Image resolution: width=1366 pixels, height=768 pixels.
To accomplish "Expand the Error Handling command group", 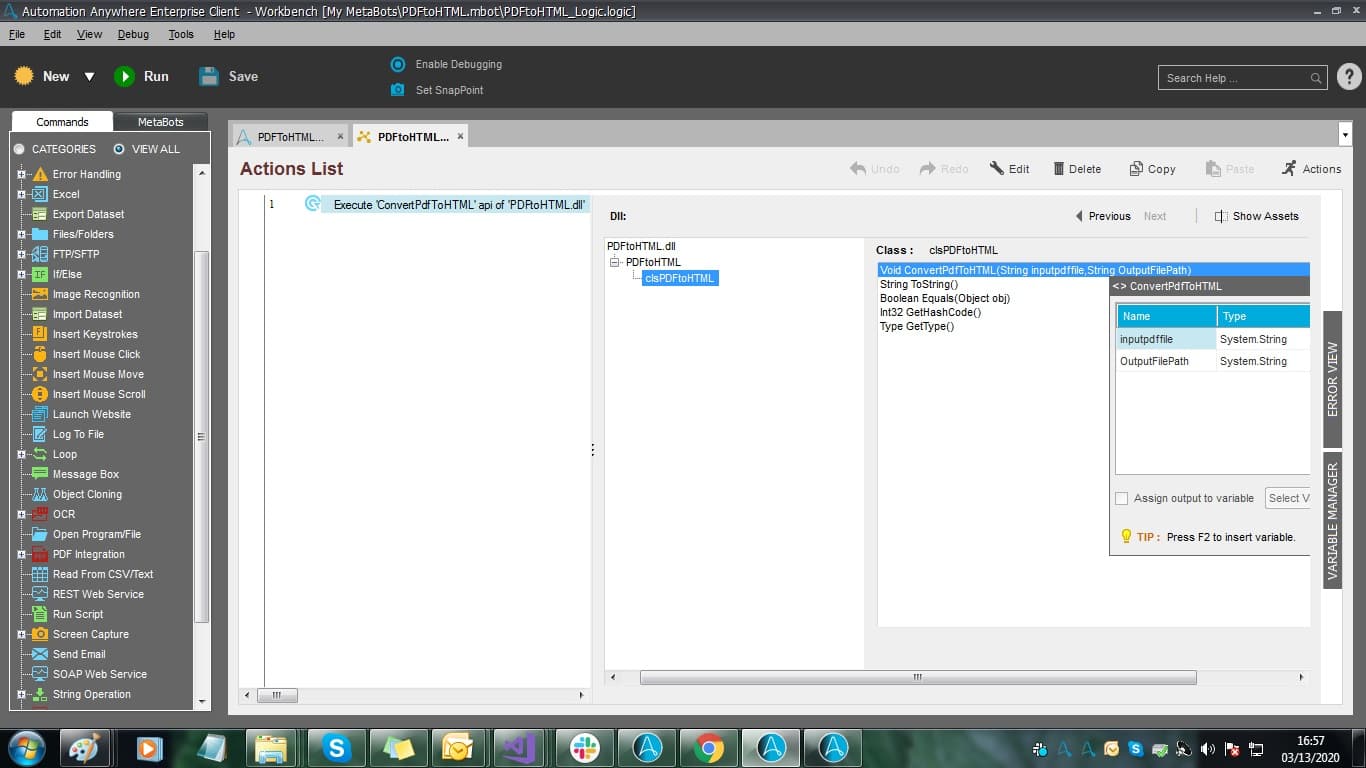I will (x=21, y=174).
